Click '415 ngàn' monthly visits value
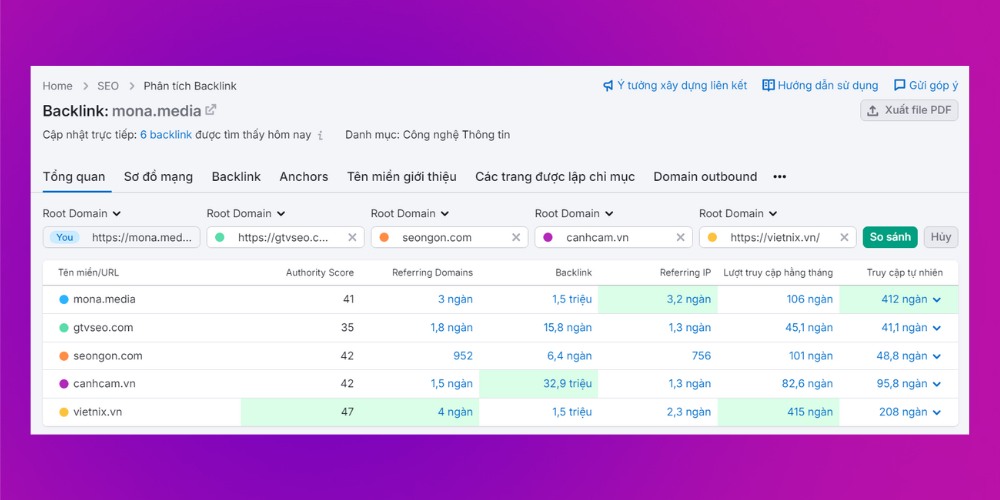This screenshot has width=1000, height=500. tap(810, 412)
